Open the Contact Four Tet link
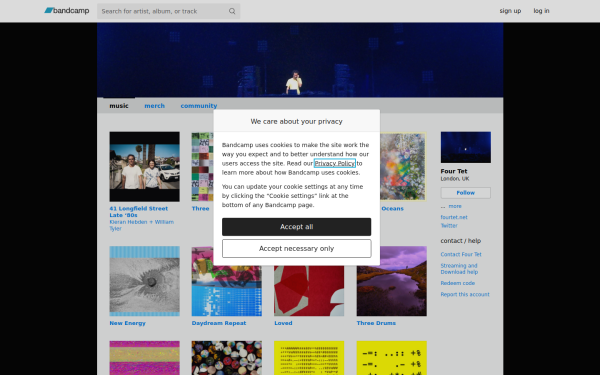Screen dimensions: 600x375 click(x=461, y=254)
